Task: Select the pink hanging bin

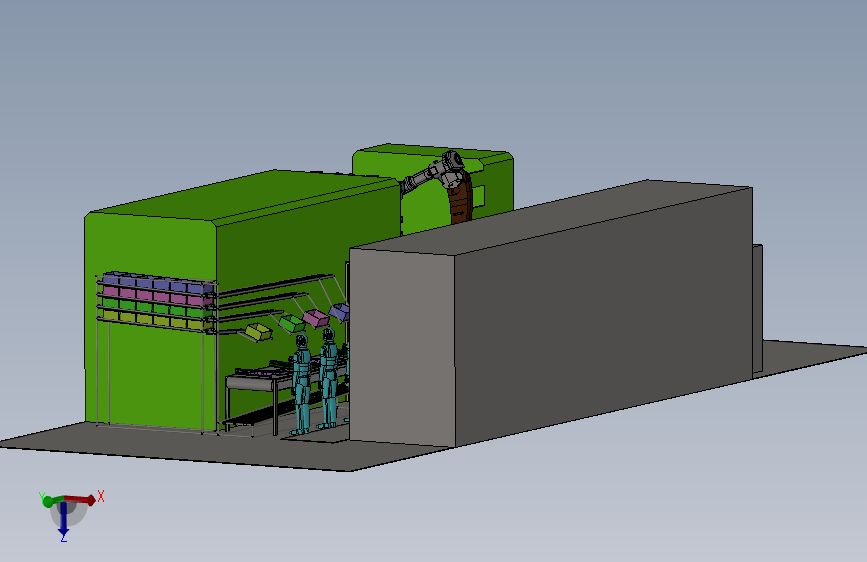Action: tap(316, 318)
